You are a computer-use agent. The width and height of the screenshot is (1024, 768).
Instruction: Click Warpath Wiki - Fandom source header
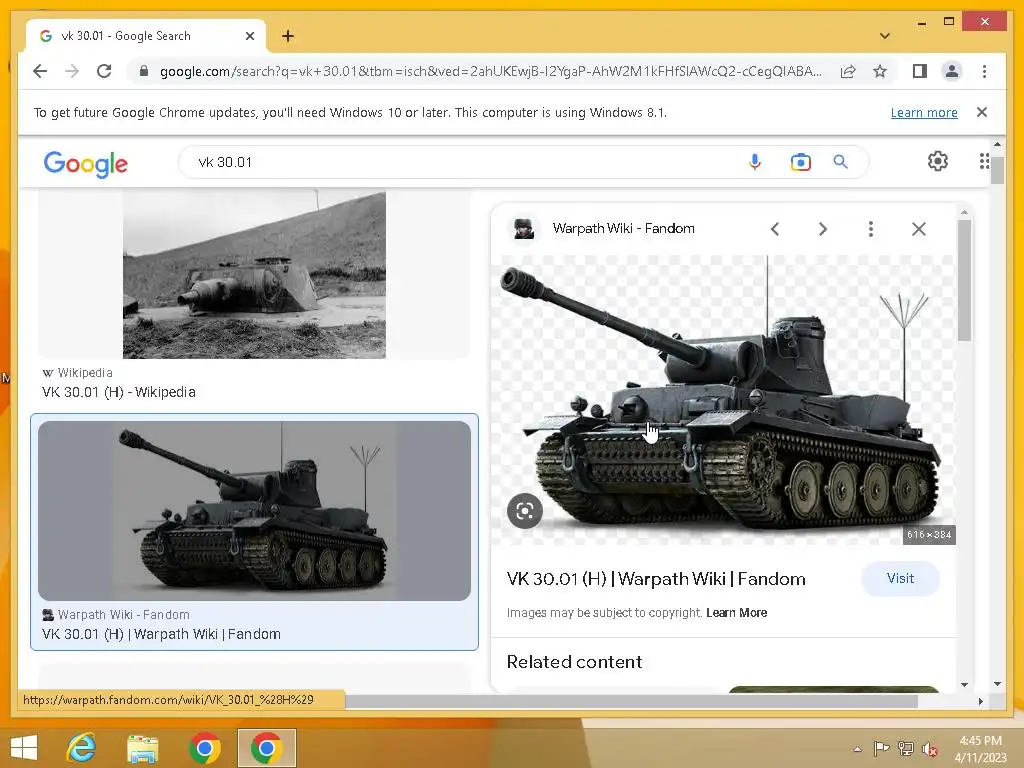point(623,229)
